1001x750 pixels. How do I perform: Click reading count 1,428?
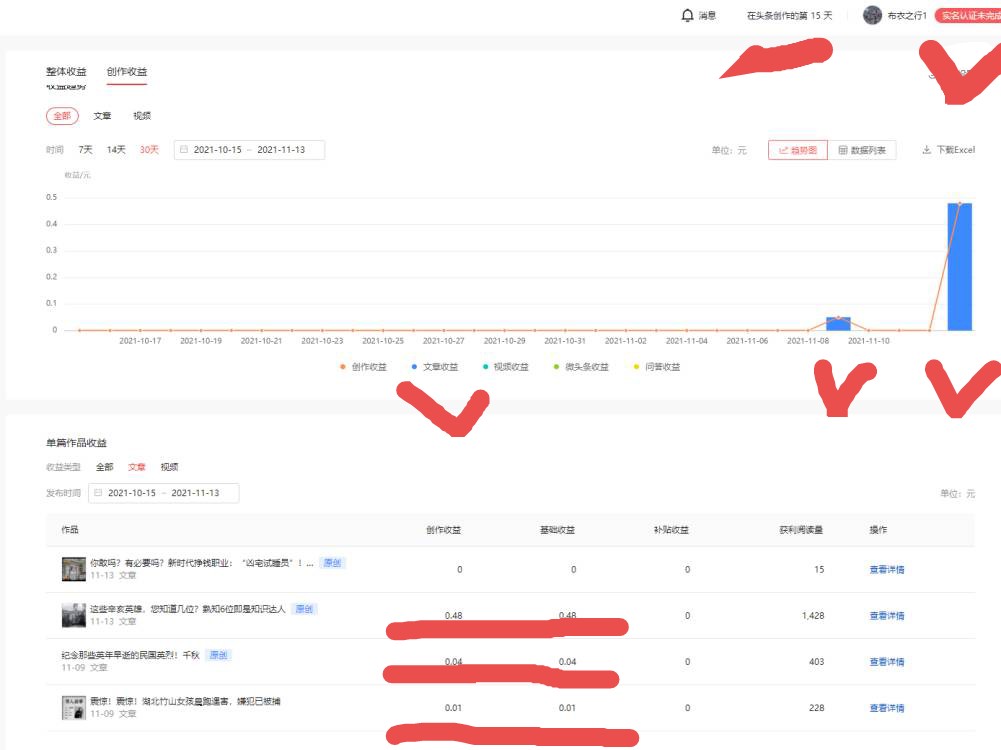coord(813,616)
